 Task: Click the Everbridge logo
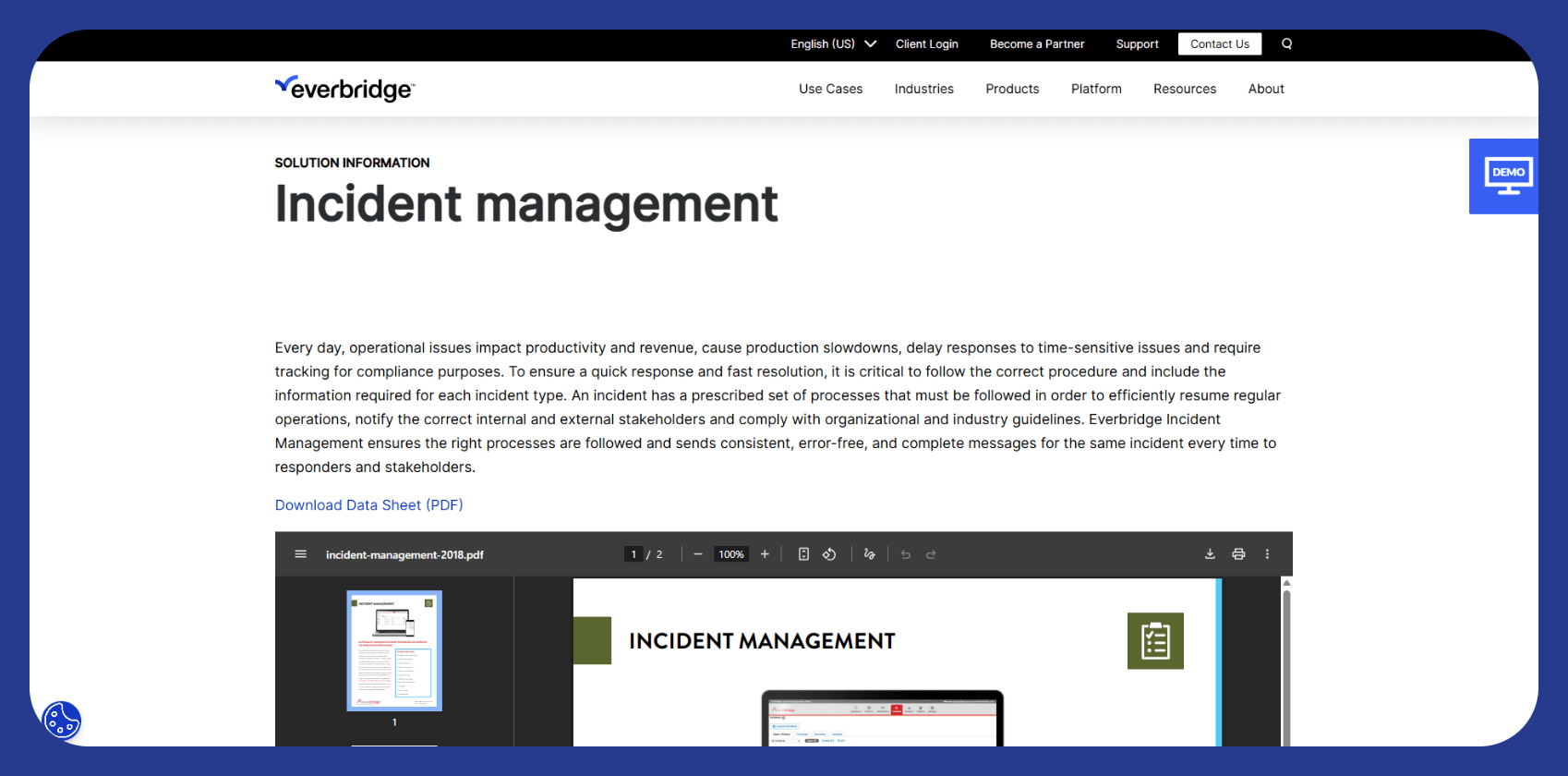344,89
